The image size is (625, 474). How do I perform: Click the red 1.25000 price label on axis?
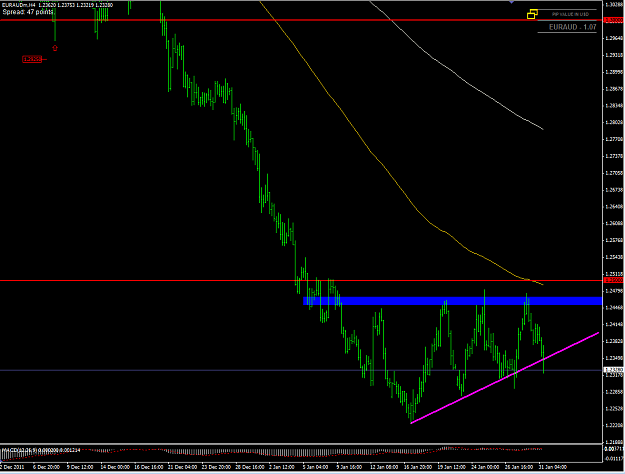click(x=614, y=281)
